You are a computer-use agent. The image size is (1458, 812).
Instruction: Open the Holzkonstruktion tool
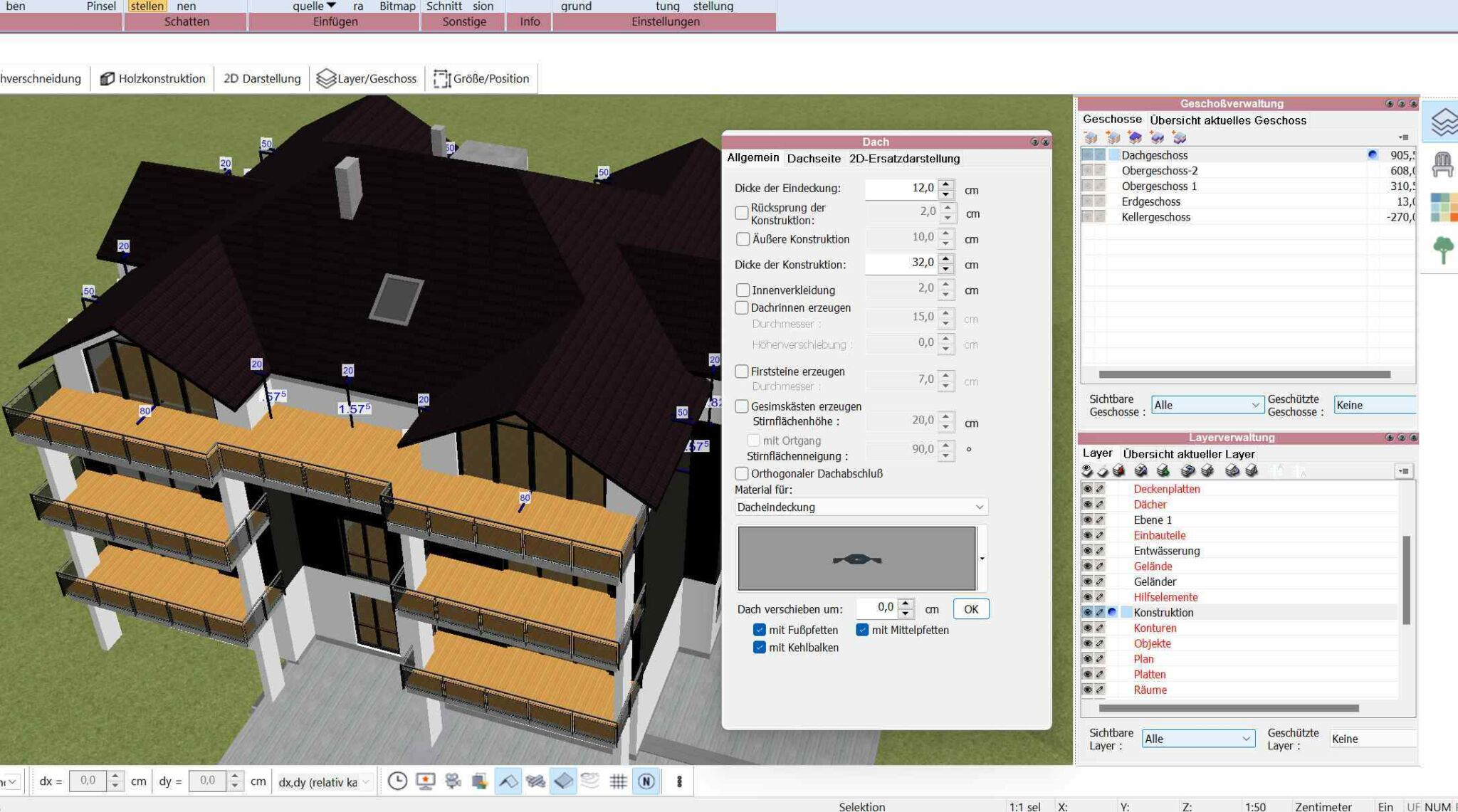point(153,78)
